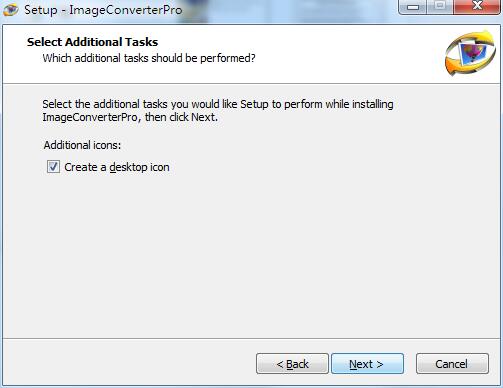
Task: Go back with the Back button
Action: (x=292, y=364)
